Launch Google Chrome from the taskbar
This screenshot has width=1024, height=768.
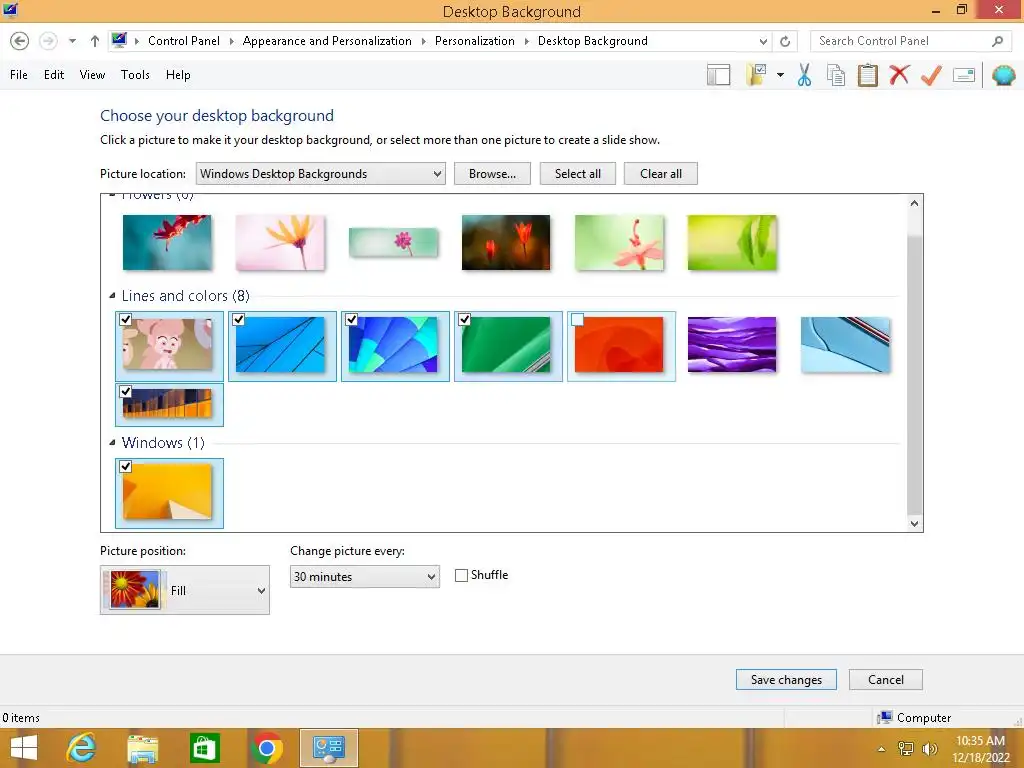coord(266,748)
